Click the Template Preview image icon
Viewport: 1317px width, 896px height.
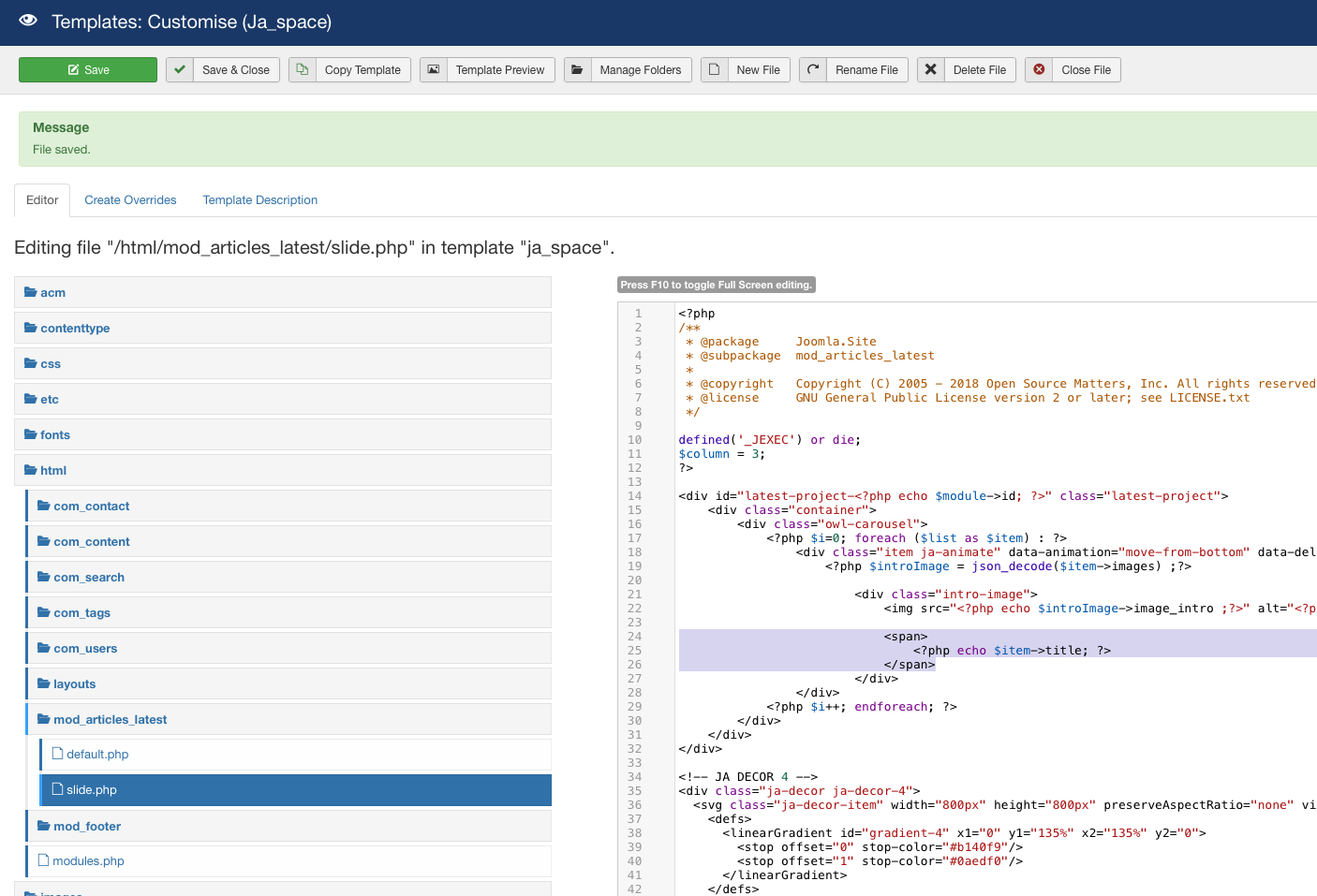433,70
